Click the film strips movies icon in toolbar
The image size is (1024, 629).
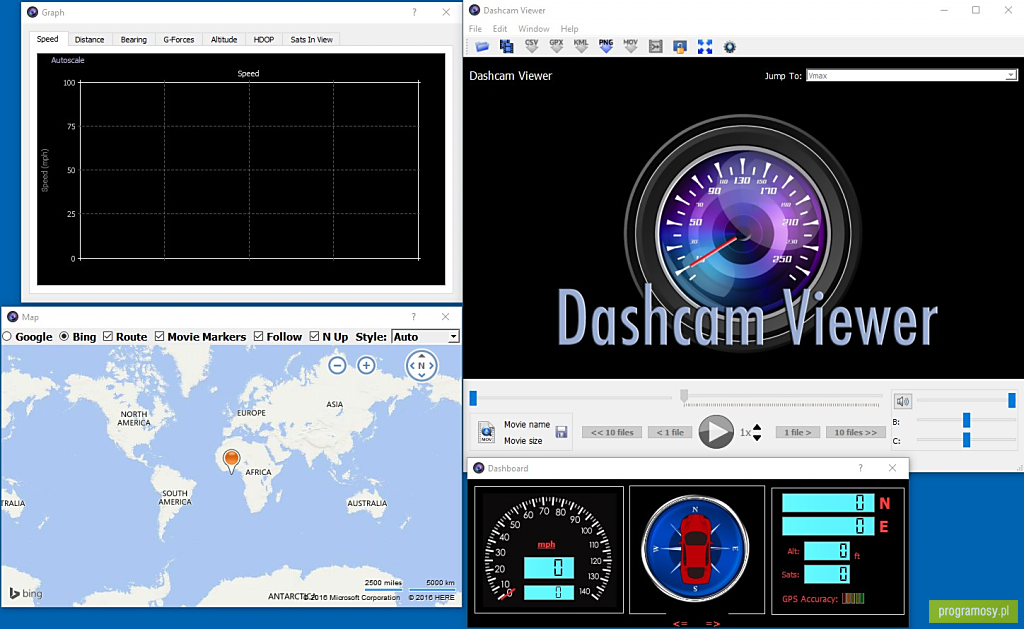pos(506,46)
